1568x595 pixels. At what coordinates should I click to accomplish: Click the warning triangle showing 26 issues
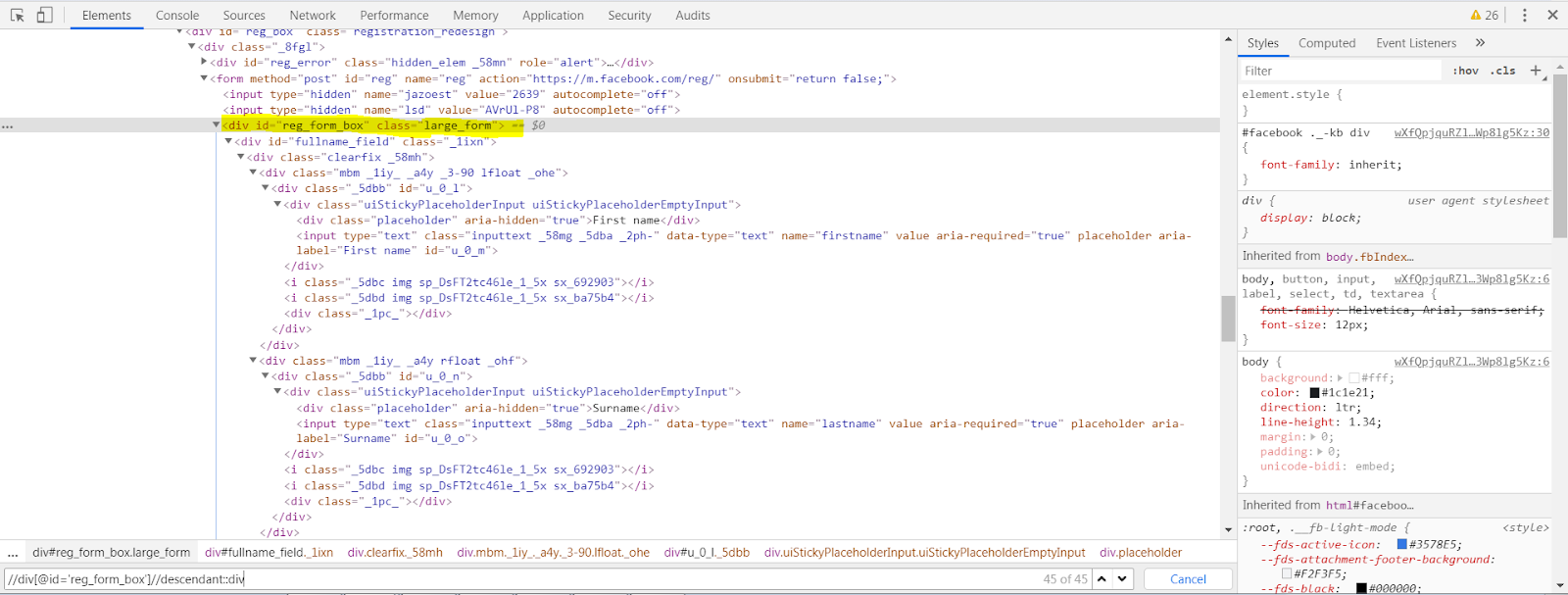coord(1484,15)
